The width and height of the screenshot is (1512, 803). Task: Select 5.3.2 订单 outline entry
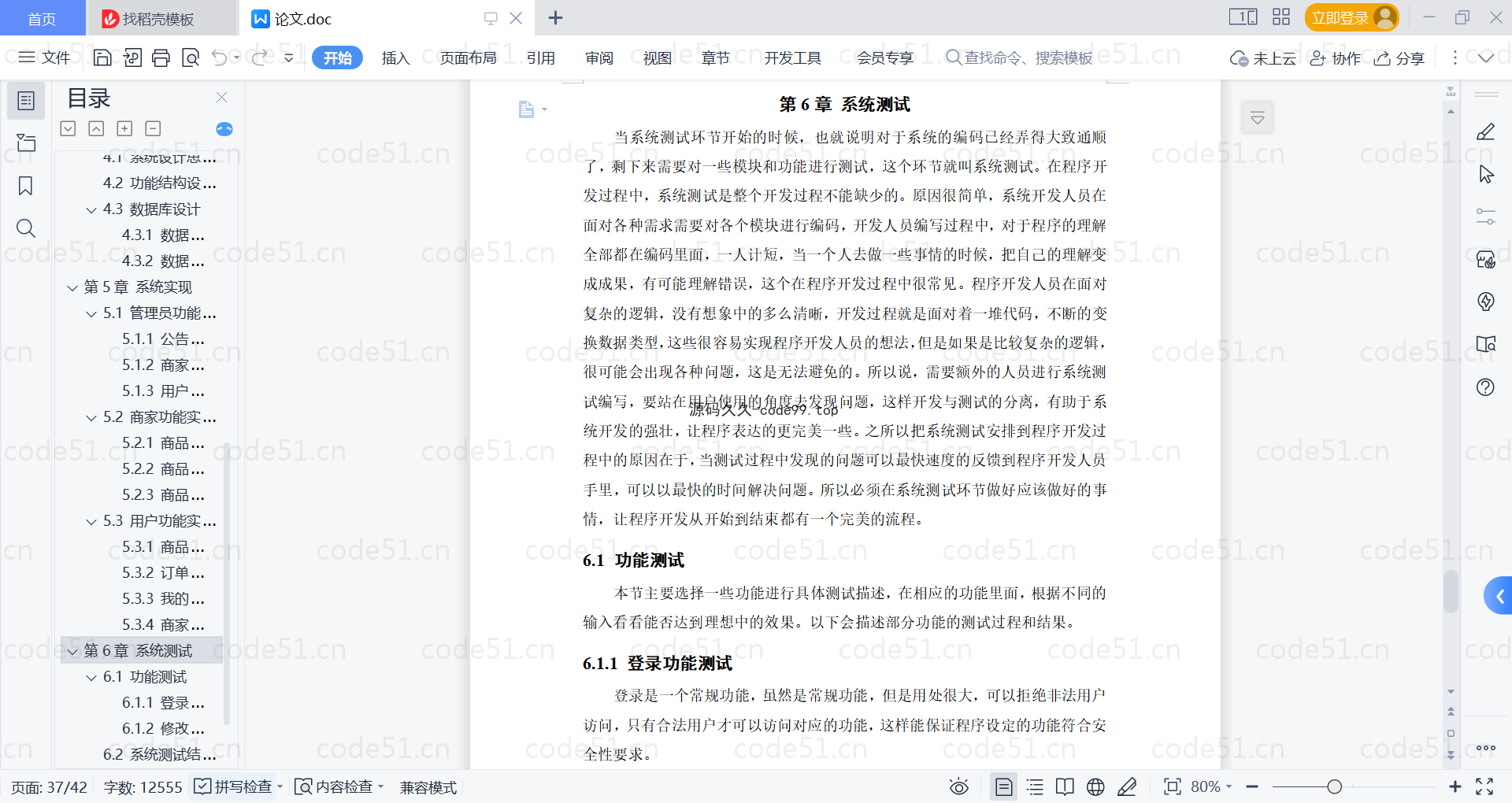pos(163,573)
